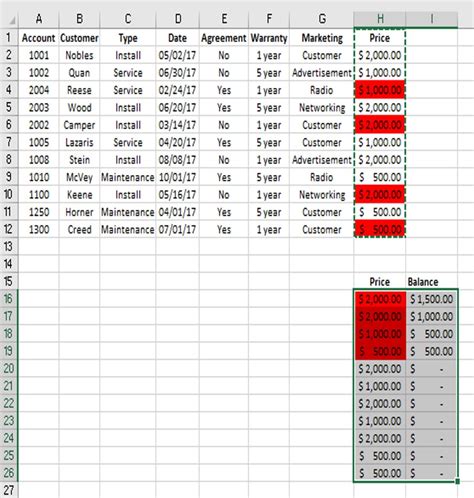
Task: Select row 1 header
Action: coord(9,38)
